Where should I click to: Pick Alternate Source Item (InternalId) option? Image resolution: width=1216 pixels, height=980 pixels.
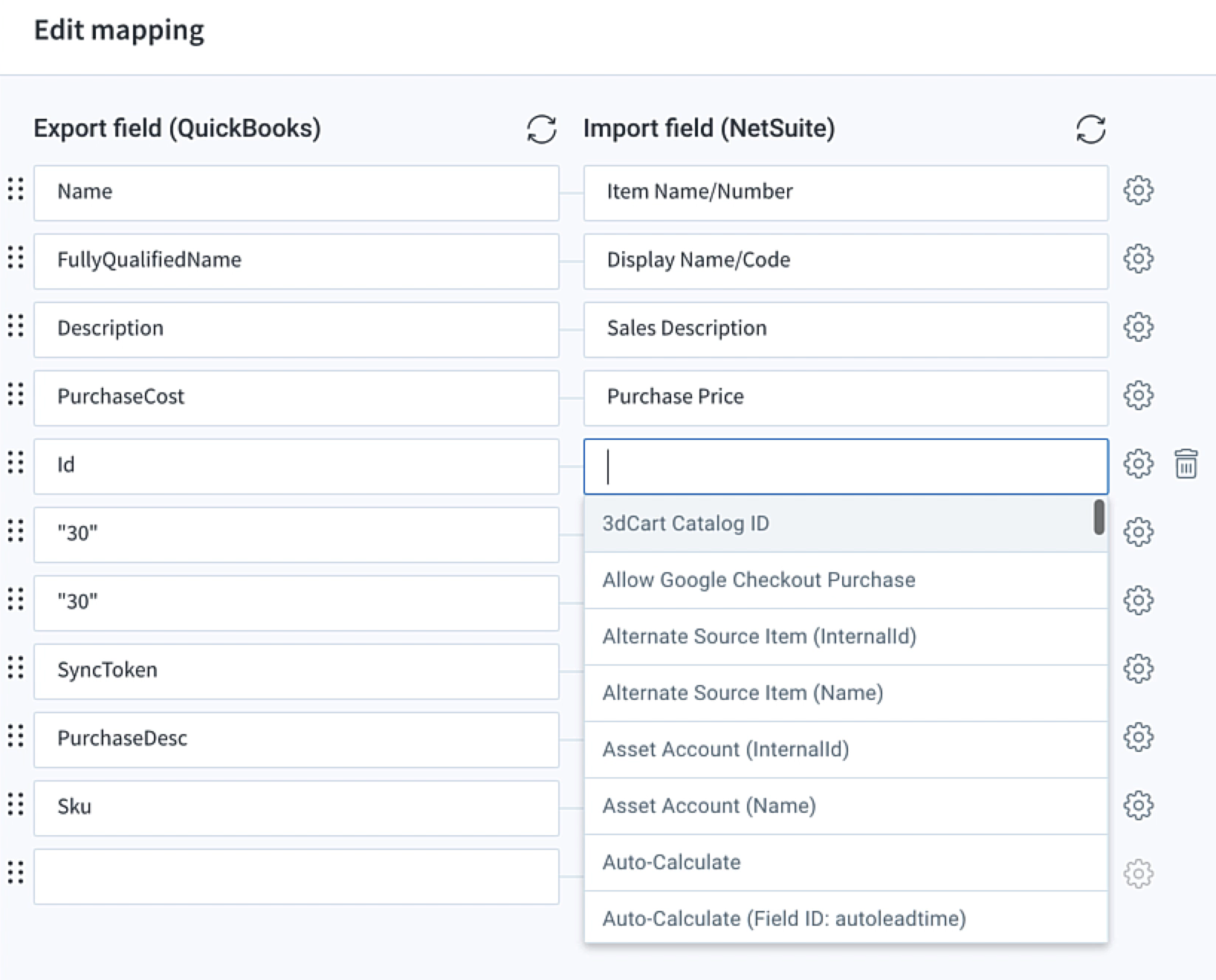[x=846, y=637]
